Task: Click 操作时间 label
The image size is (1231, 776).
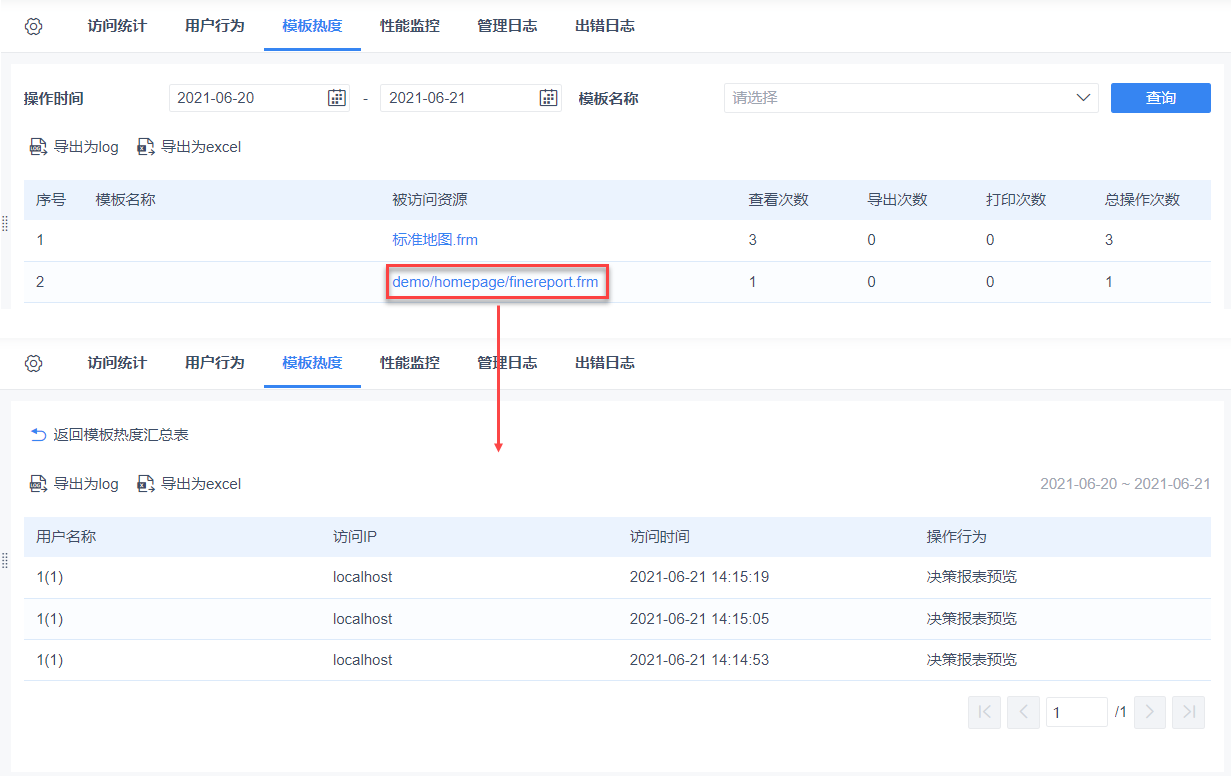Action: coord(54,98)
